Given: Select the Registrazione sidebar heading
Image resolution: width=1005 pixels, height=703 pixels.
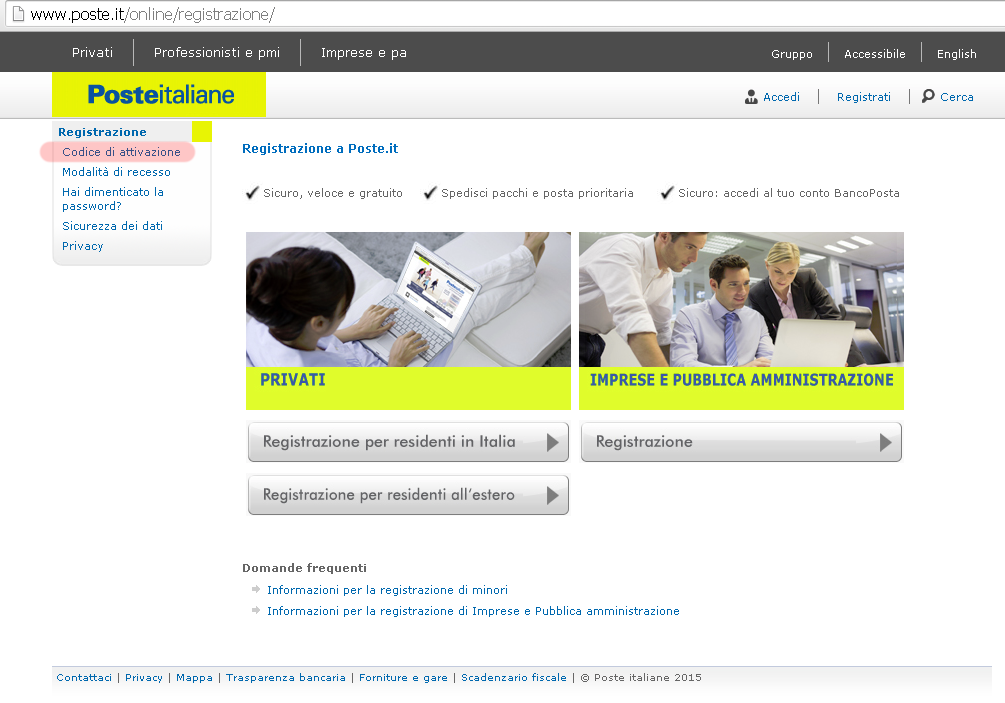Looking at the screenshot, I should [103, 132].
